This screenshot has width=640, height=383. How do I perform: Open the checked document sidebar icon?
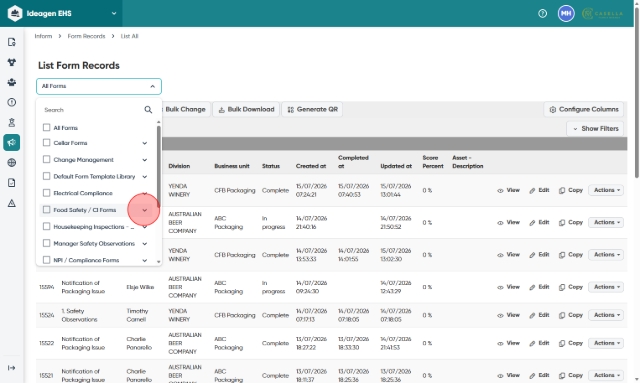tap(11, 183)
